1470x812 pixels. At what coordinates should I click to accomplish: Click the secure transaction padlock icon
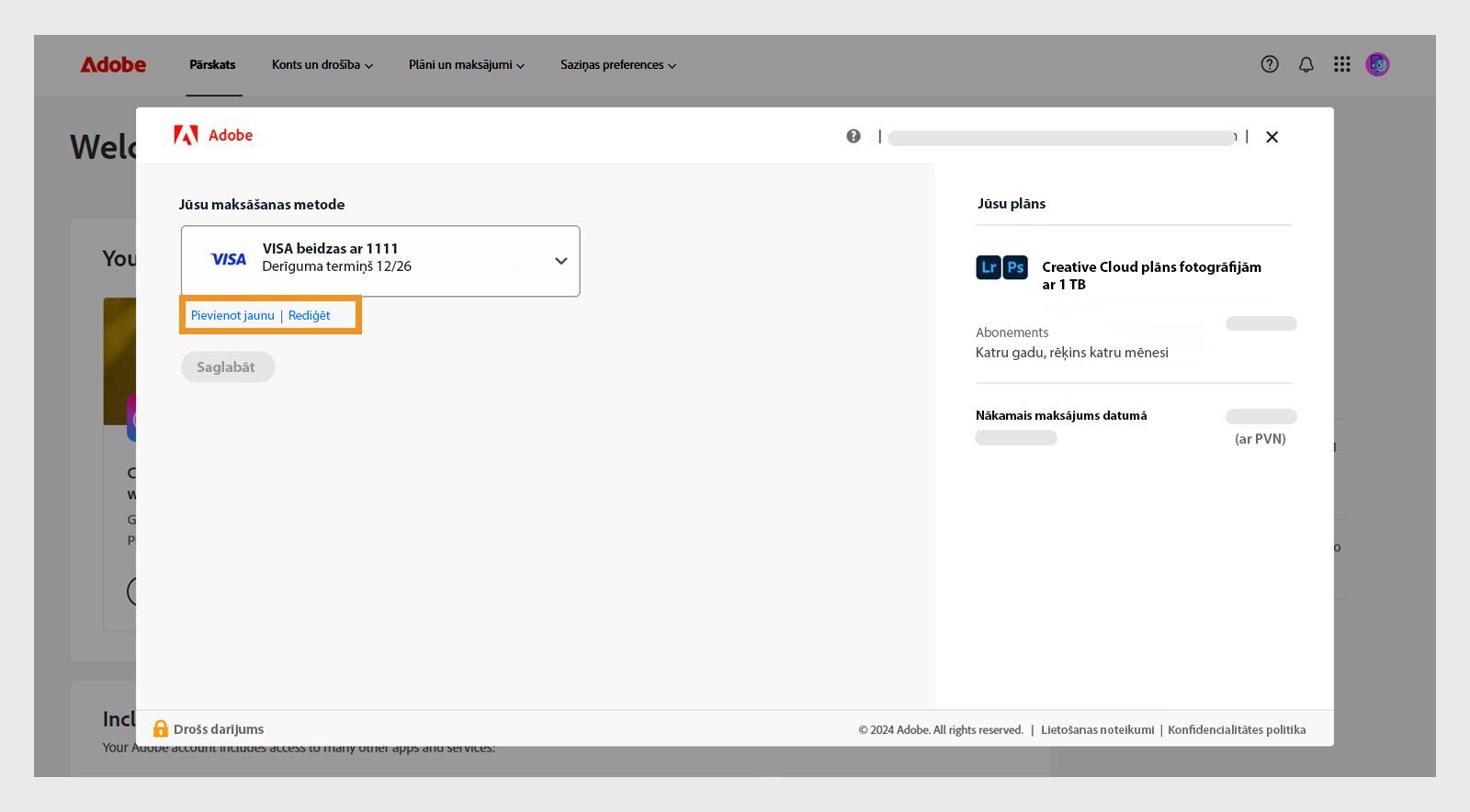point(161,728)
